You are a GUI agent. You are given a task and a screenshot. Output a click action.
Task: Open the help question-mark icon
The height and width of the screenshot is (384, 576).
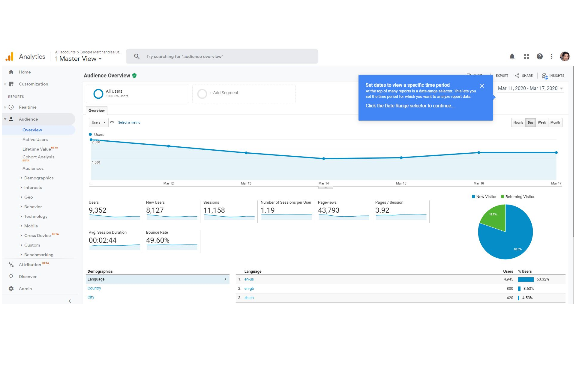pyautogui.click(x=540, y=56)
